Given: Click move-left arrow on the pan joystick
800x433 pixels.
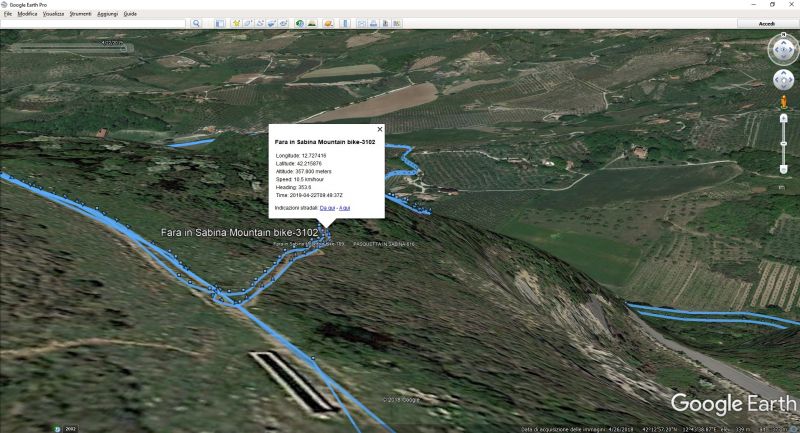Looking at the screenshot, I should [x=777, y=81].
